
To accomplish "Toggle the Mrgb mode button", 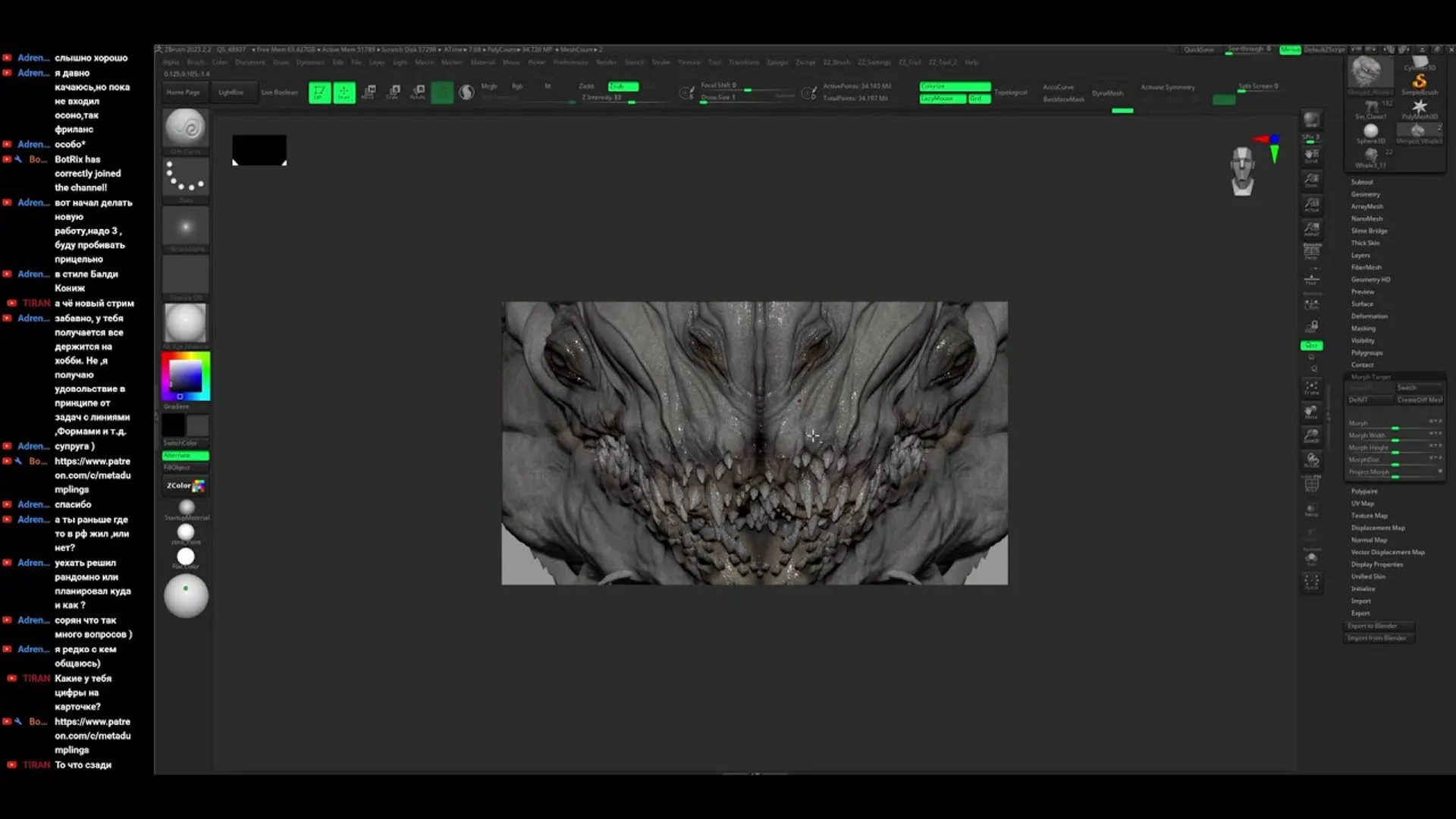I will click(x=489, y=86).
